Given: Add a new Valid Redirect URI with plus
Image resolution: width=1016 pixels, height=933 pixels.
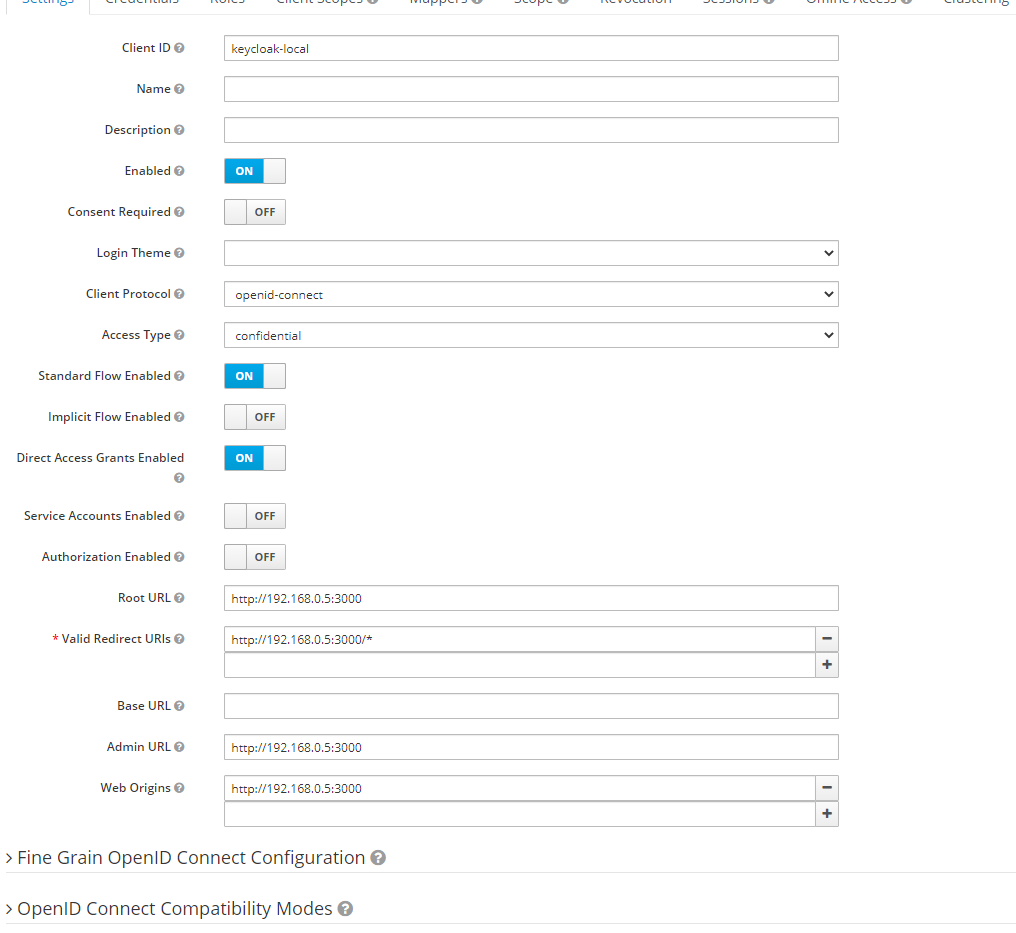Looking at the screenshot, I should tap(827, 665).
